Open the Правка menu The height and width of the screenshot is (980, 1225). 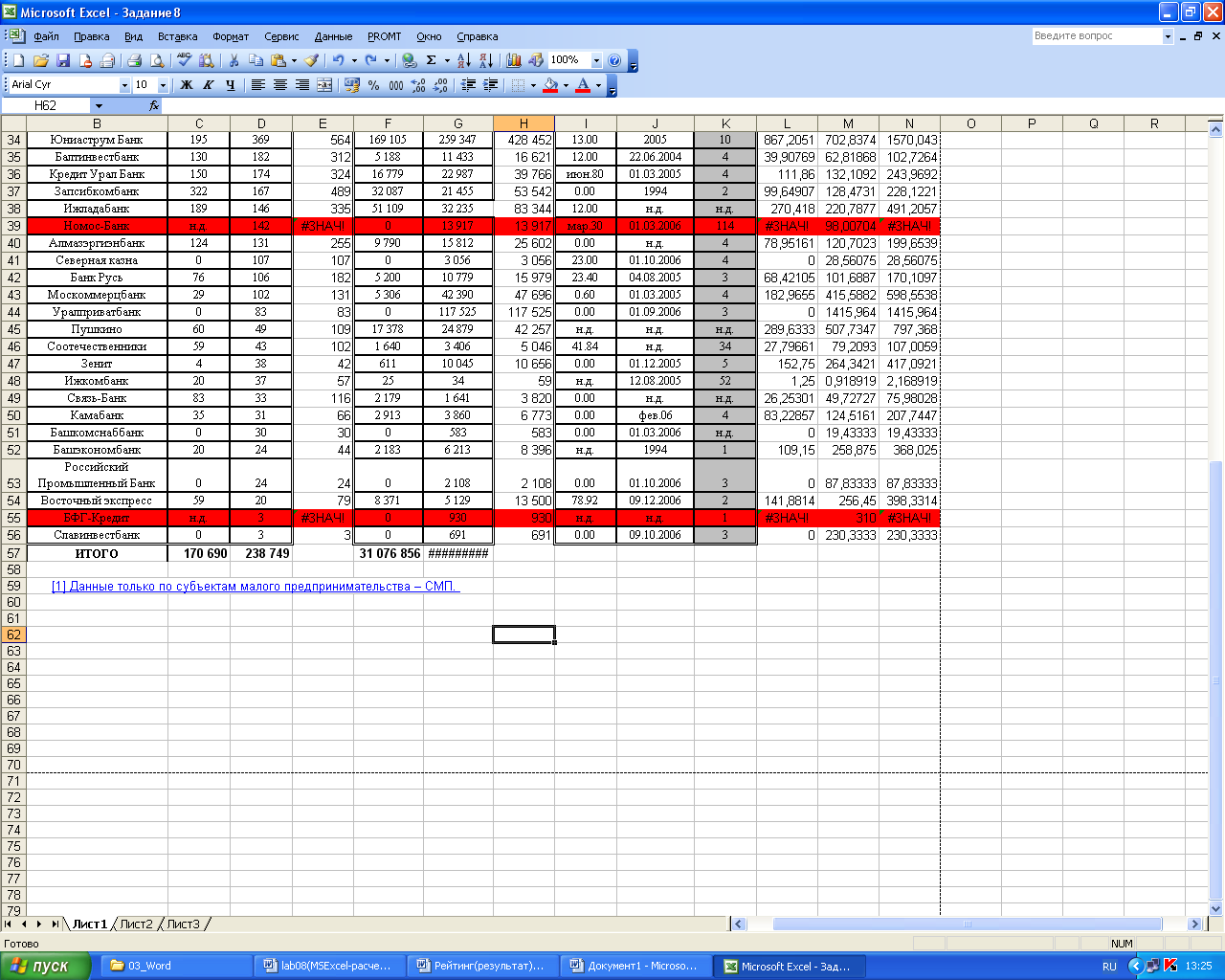(91, 36)
